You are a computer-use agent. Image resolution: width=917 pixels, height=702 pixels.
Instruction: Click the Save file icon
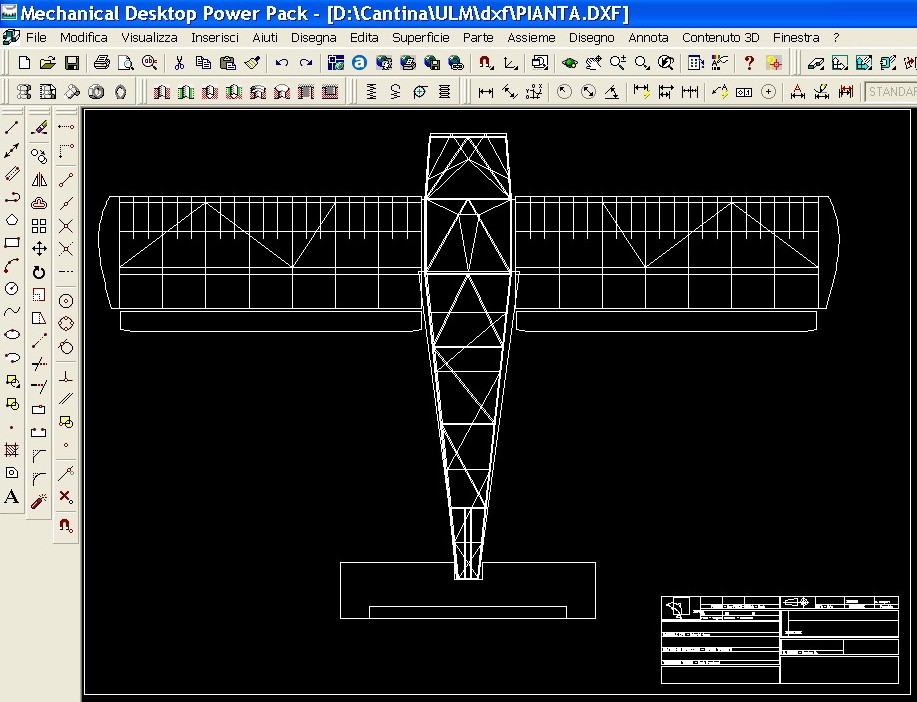72,63
